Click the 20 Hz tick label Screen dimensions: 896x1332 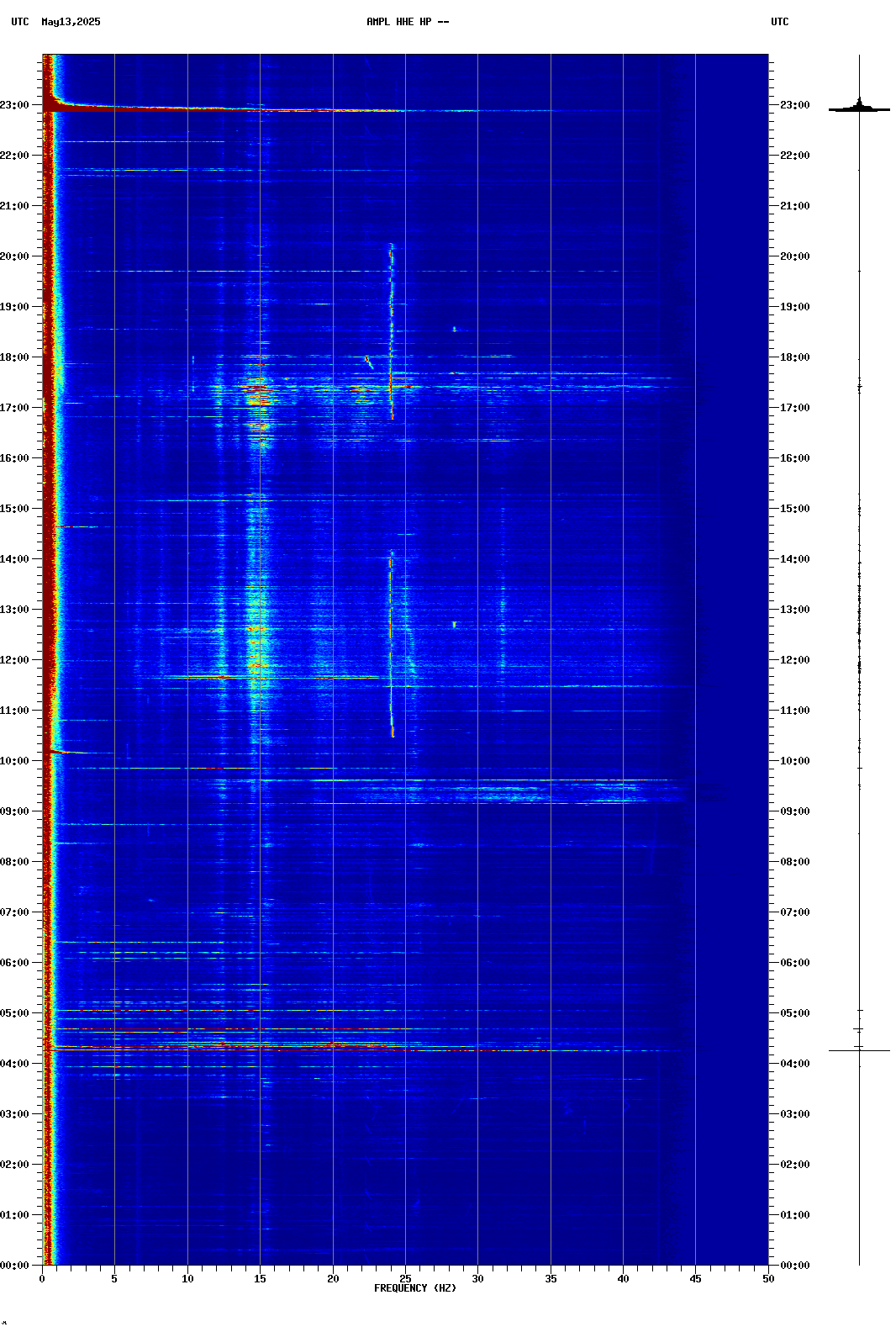pos(333,1279)
